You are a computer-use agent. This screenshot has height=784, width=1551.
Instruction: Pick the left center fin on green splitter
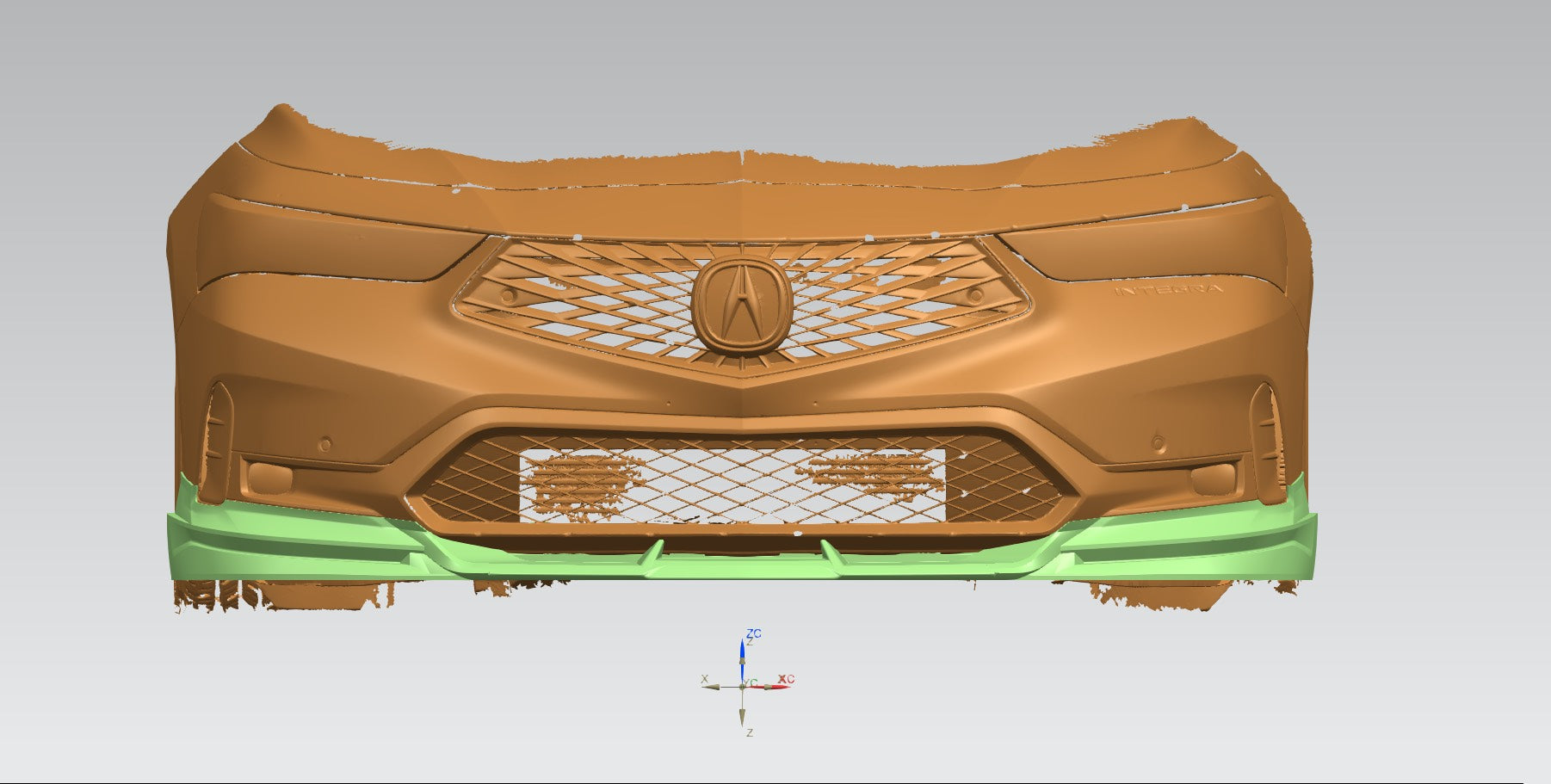coord(652,553)
